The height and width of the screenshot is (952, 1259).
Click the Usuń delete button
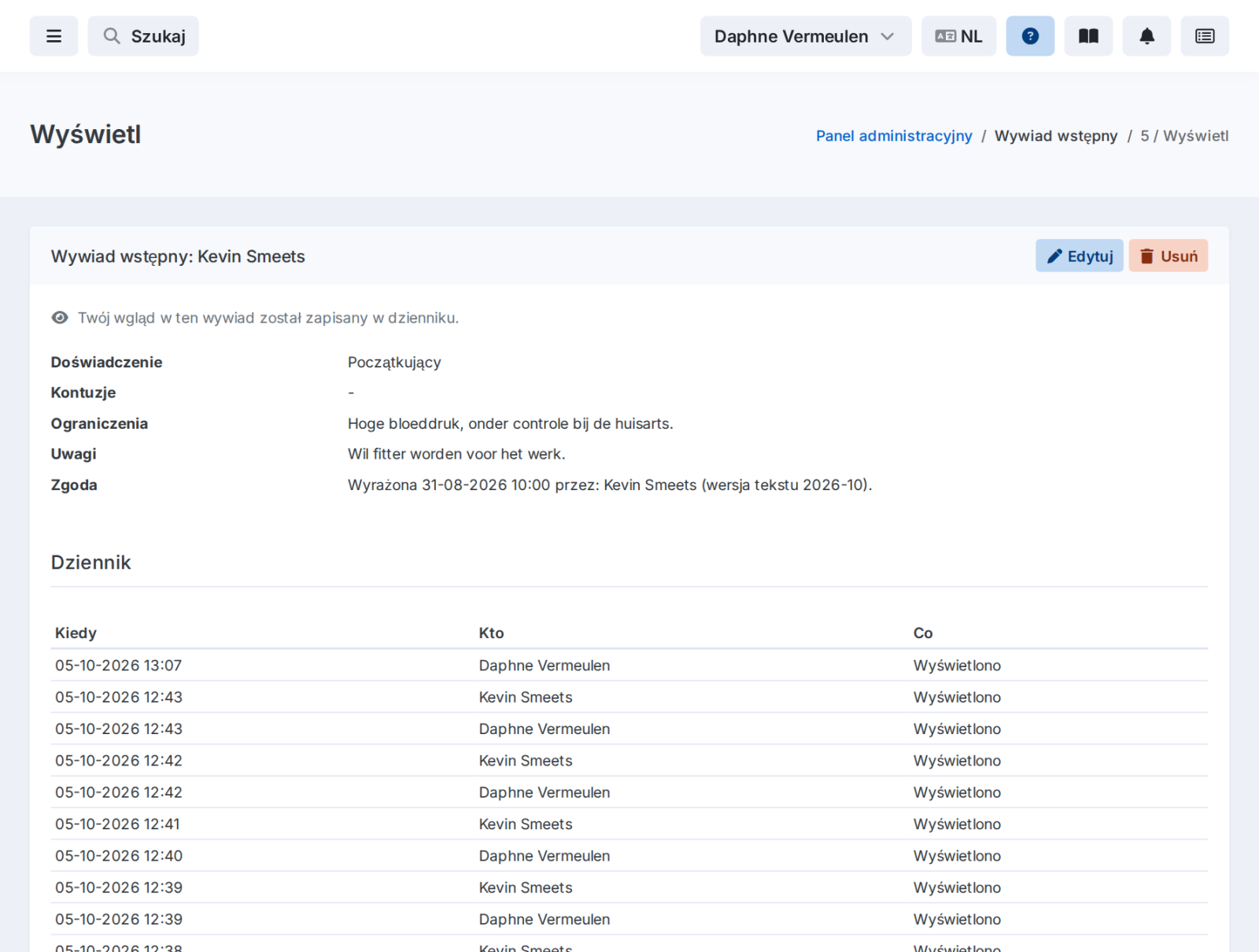coord(1168,256)
